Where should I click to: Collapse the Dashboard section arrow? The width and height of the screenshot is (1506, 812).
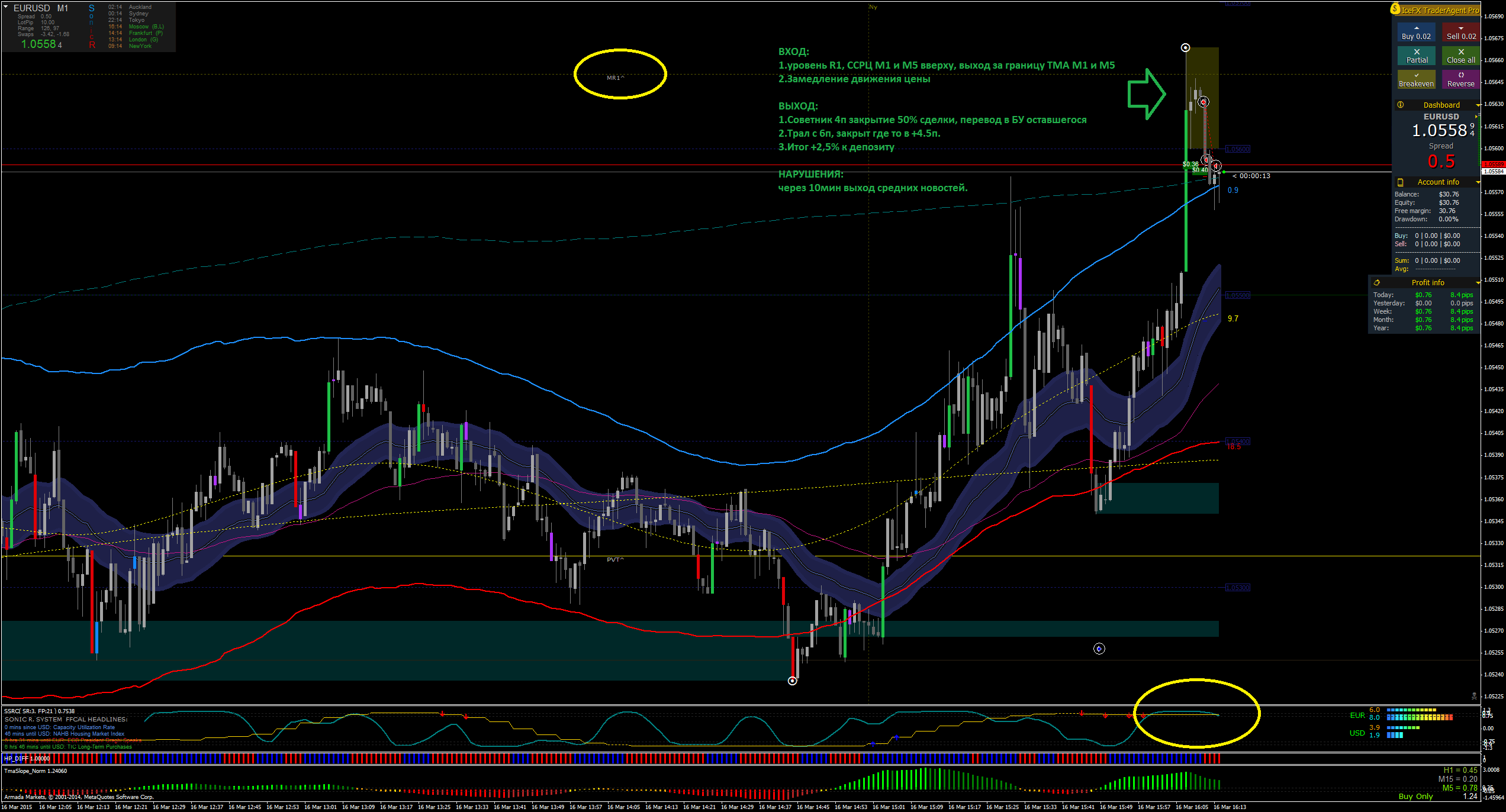[1478, 105]
